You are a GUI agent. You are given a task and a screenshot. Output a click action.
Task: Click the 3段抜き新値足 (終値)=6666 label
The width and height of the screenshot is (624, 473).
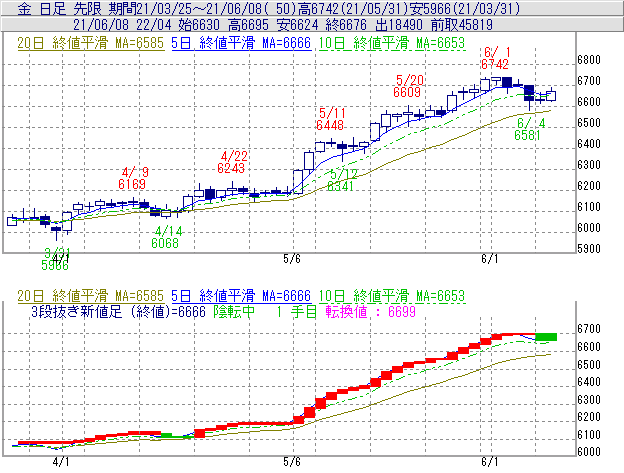(118, 311)
